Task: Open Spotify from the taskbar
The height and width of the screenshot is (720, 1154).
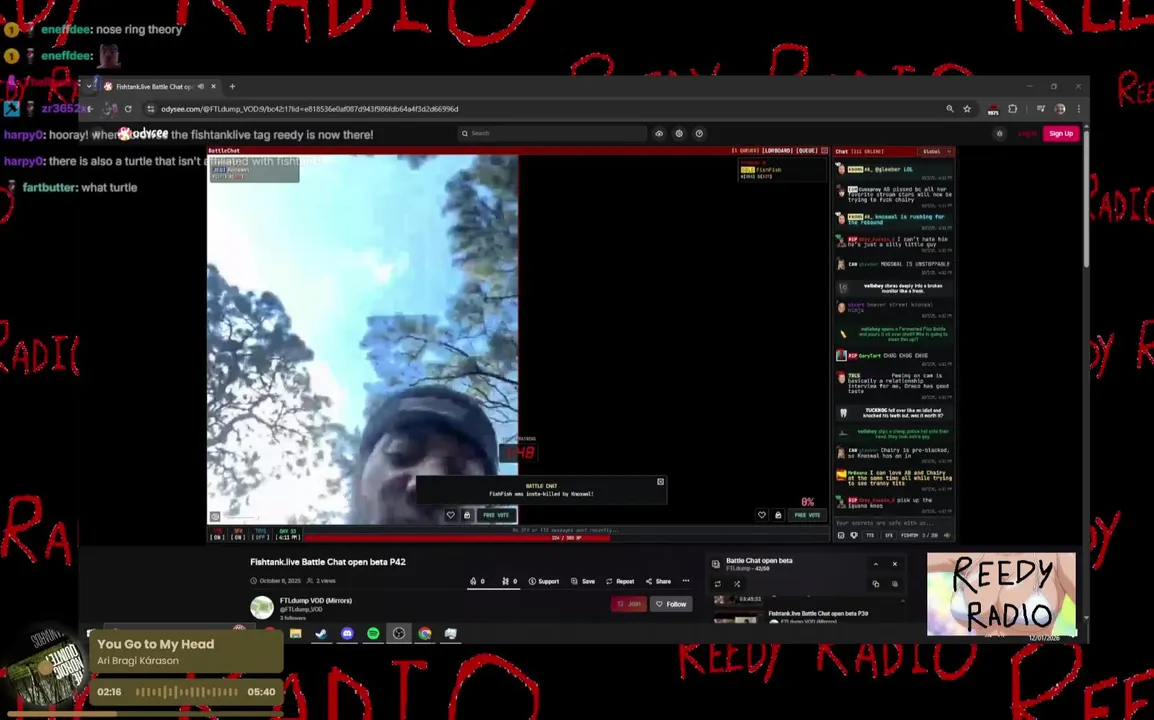Action: pyautogui.click(x=373, y=633)
